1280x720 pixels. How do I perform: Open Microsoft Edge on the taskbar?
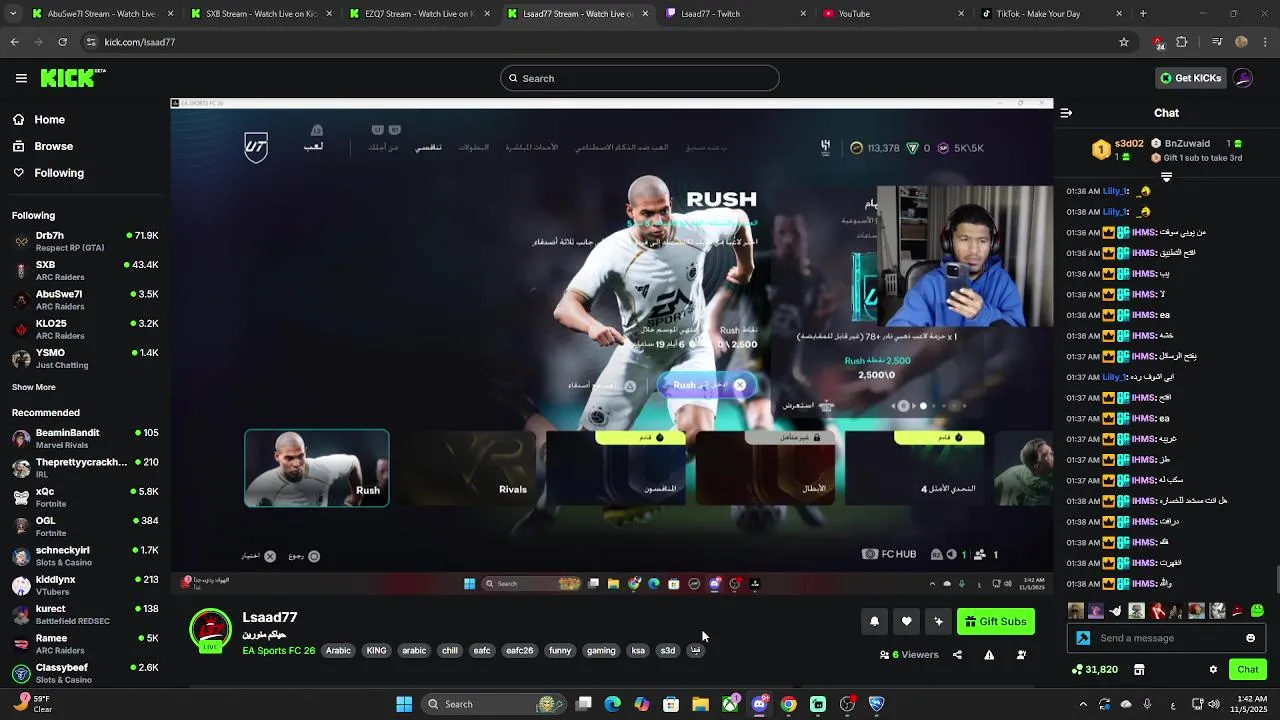tap(612, 704)
